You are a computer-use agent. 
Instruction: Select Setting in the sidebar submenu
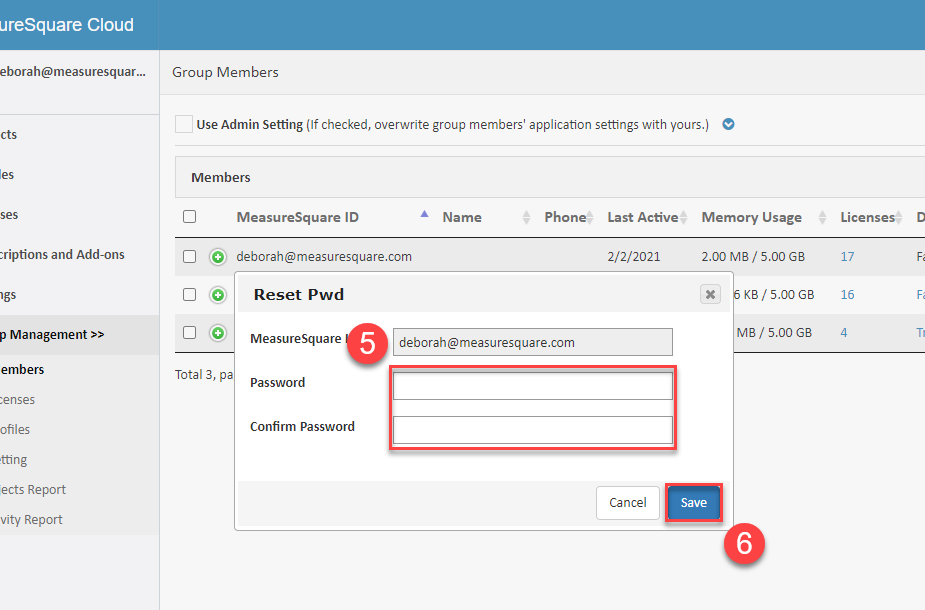(x=14, y=460)
